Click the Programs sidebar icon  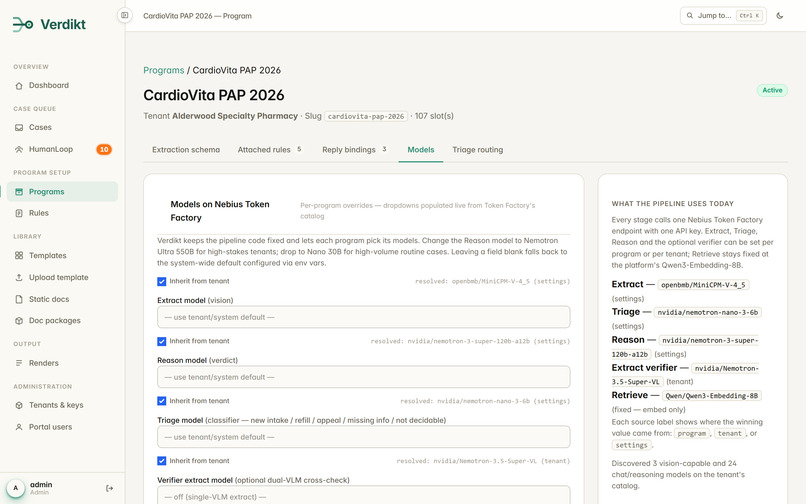click(x=19, y=192)
